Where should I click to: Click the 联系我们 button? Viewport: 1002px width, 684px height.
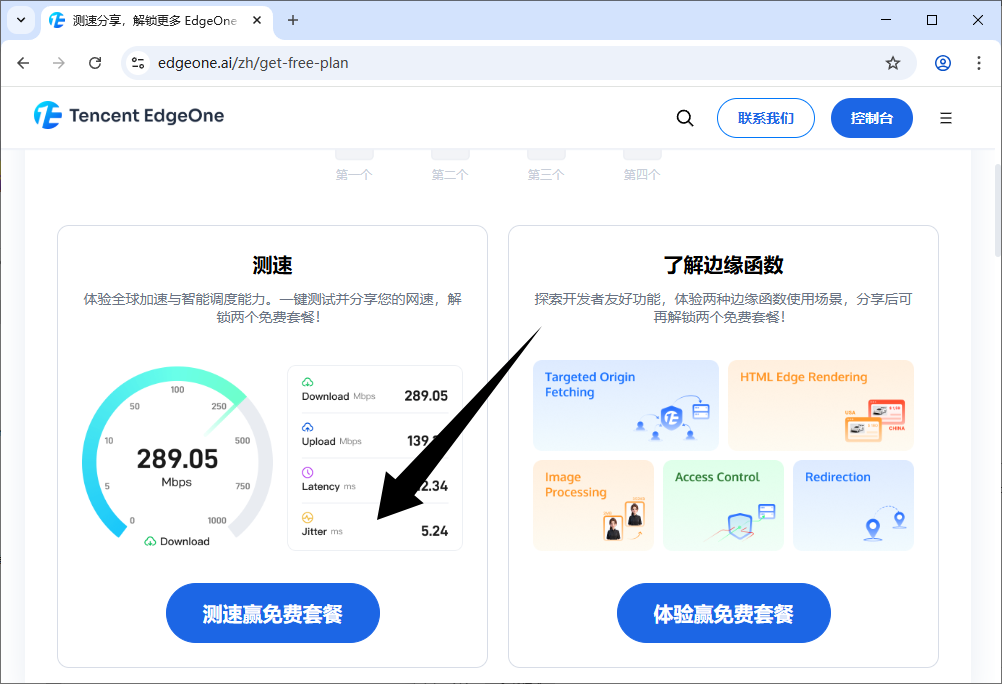[765, 118]
